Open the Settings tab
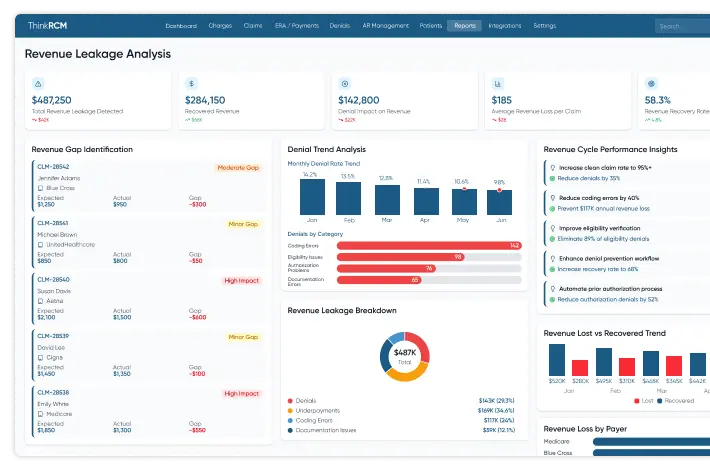 click(x=544, y=26)
